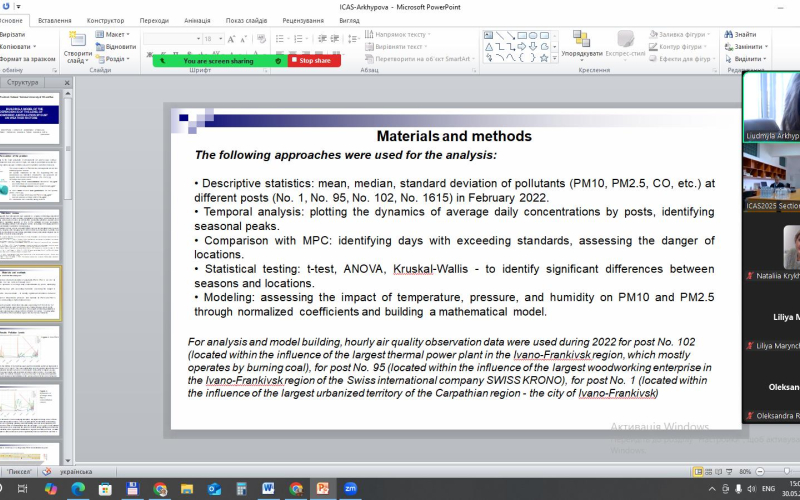The image size is (800, 500).
Task: Click the Знайти find button
Action: coord(740,34)
